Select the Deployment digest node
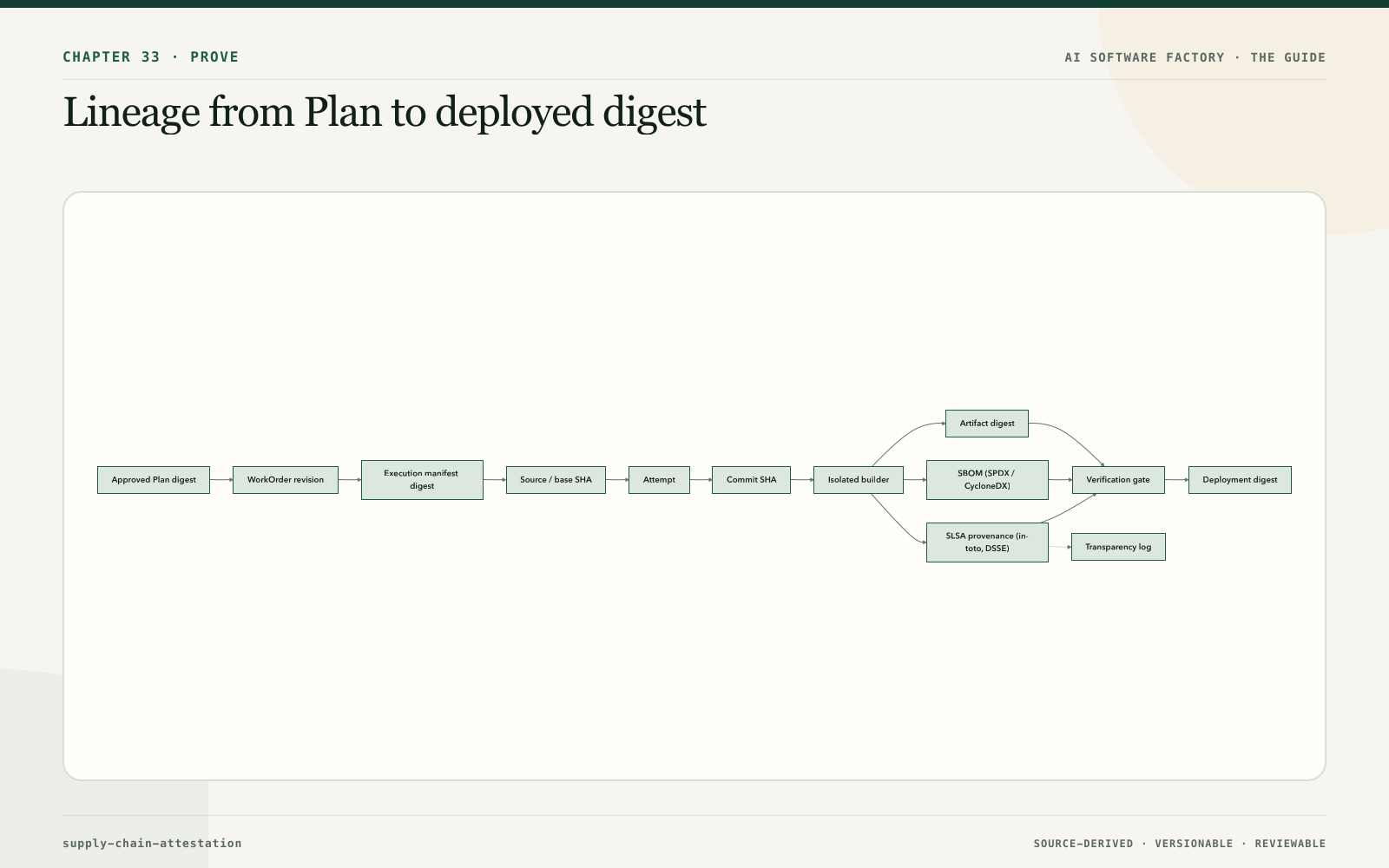Viewport: 1389px width, 868px height. pyautogui.click(x=1240, y=480)
